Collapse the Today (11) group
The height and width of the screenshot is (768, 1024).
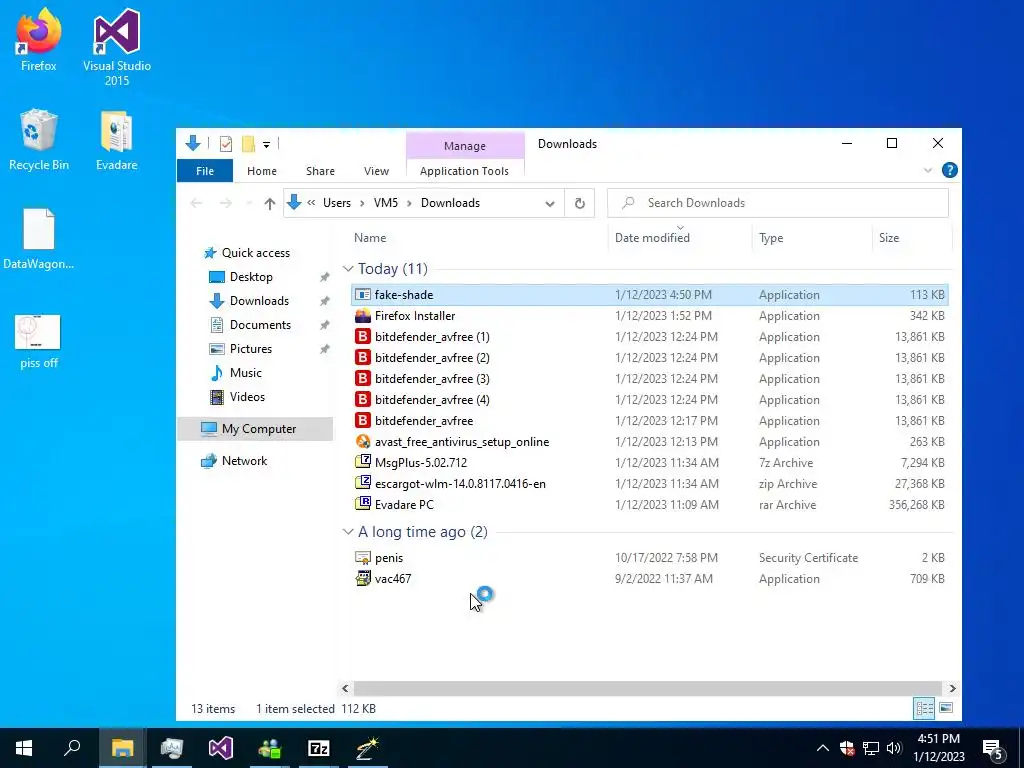348,269
